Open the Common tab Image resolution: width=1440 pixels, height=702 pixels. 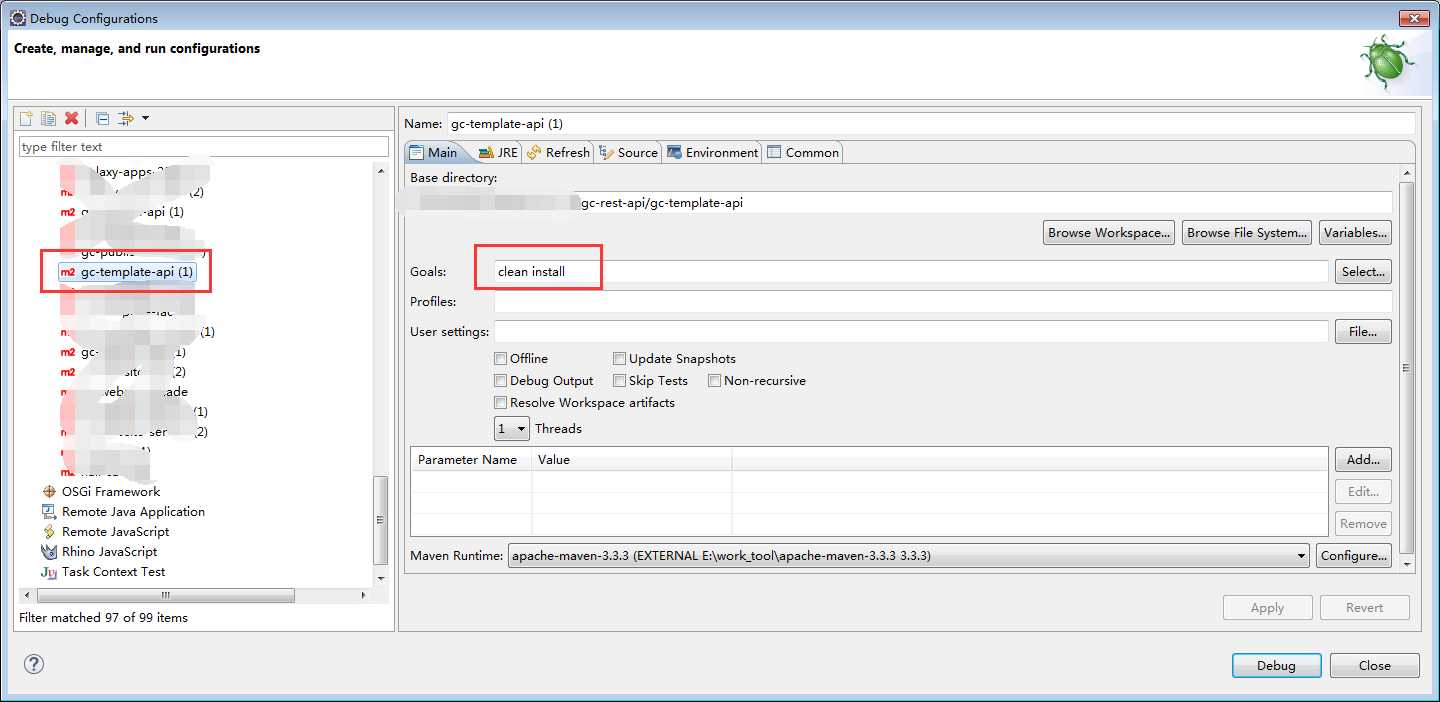803,152
